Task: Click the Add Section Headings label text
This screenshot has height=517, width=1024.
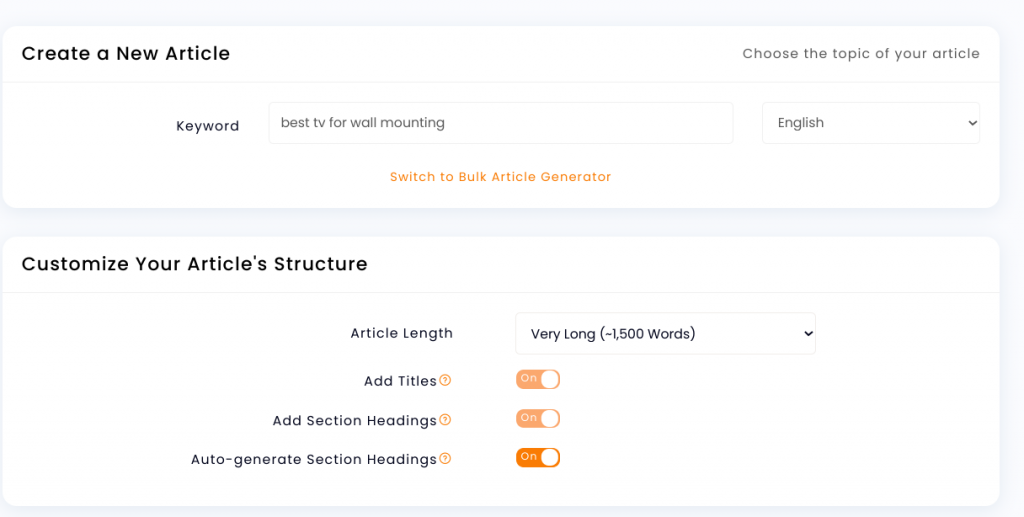Action: coord(355,420)
